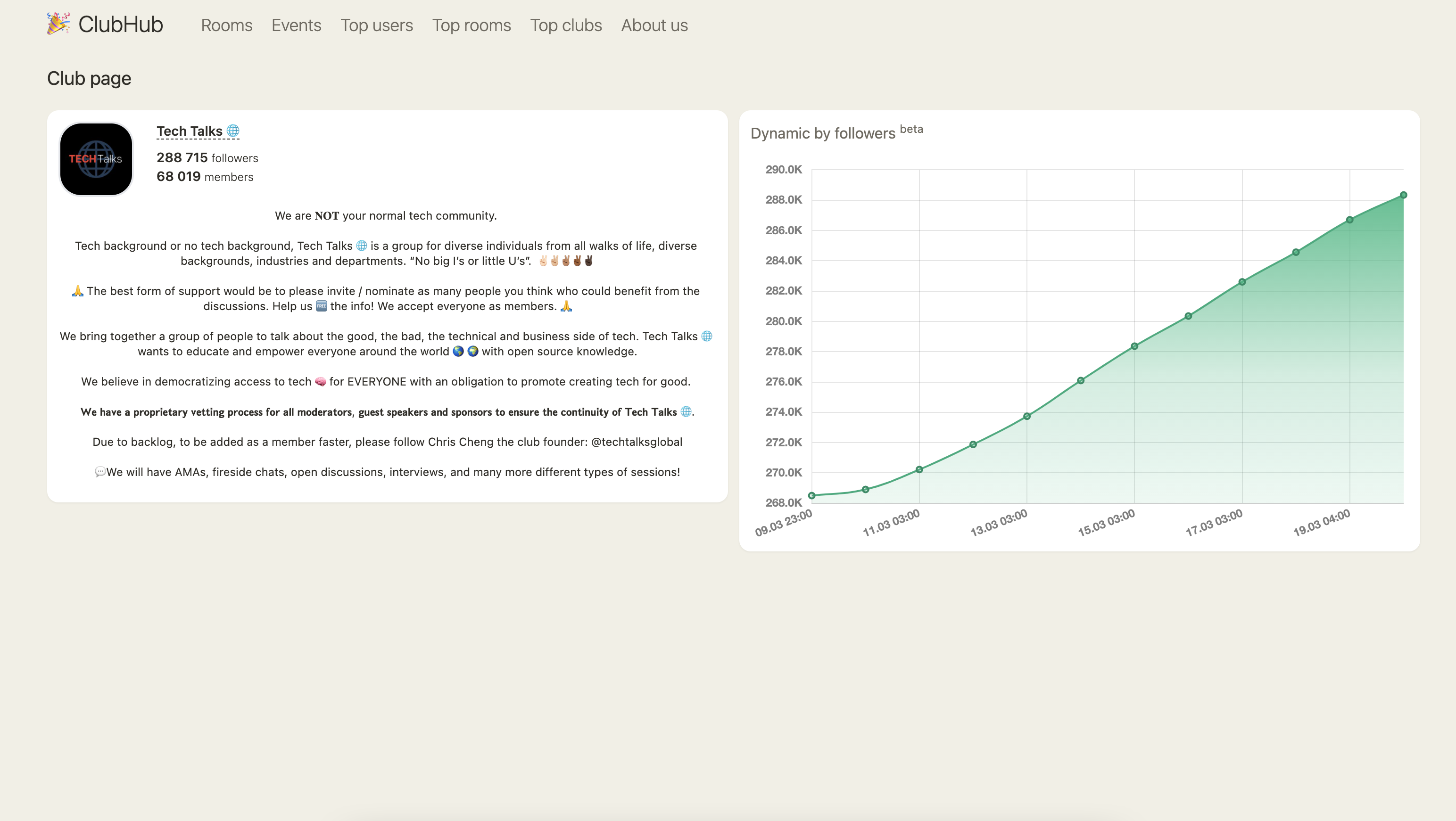Image resolution: width=1456 pixels, height=821 pixels.
Task: Click the chart point at 17.03 03:00
Action: 1242,282
